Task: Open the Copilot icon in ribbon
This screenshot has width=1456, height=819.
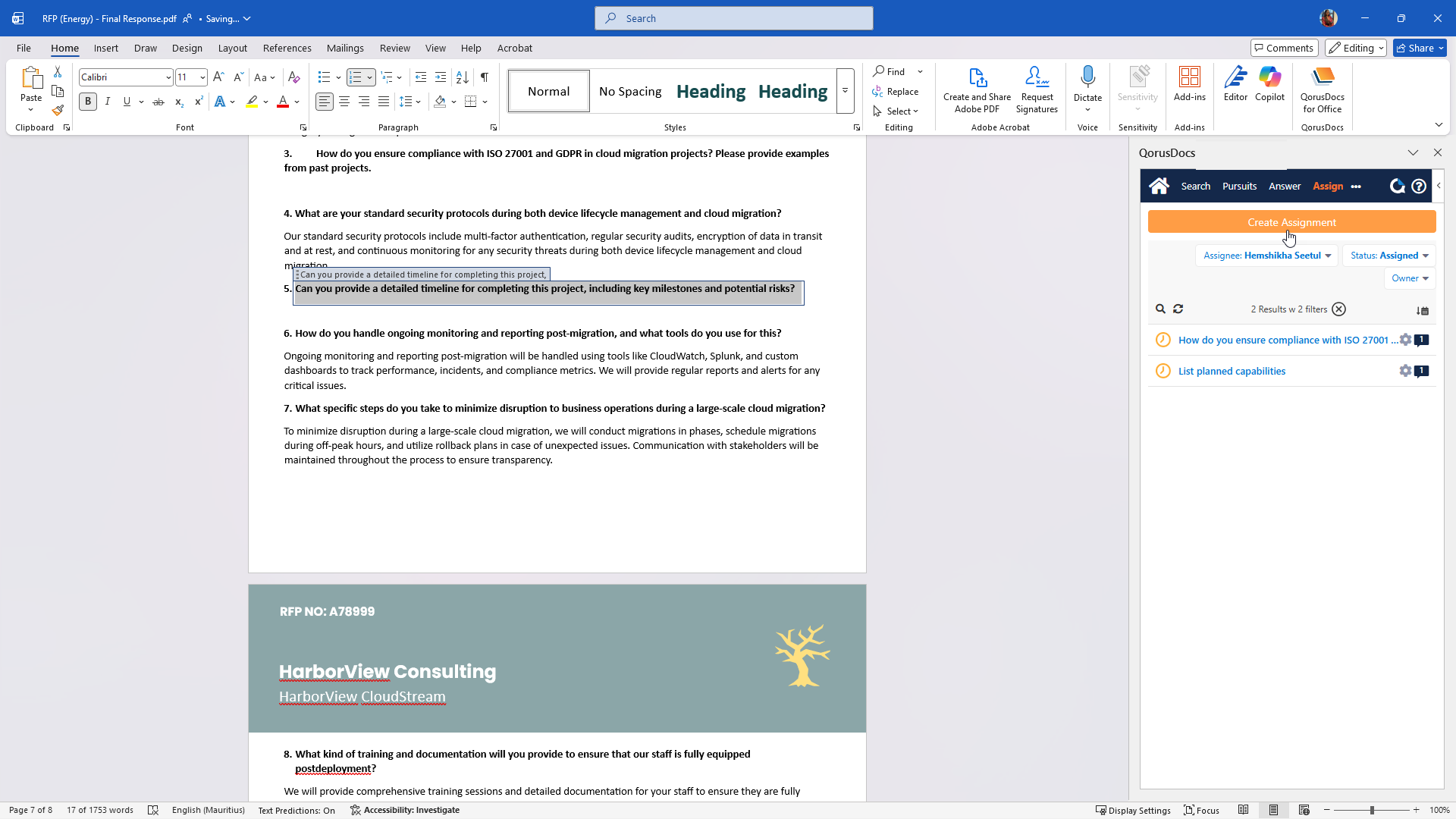Action: coord(1269,77)
